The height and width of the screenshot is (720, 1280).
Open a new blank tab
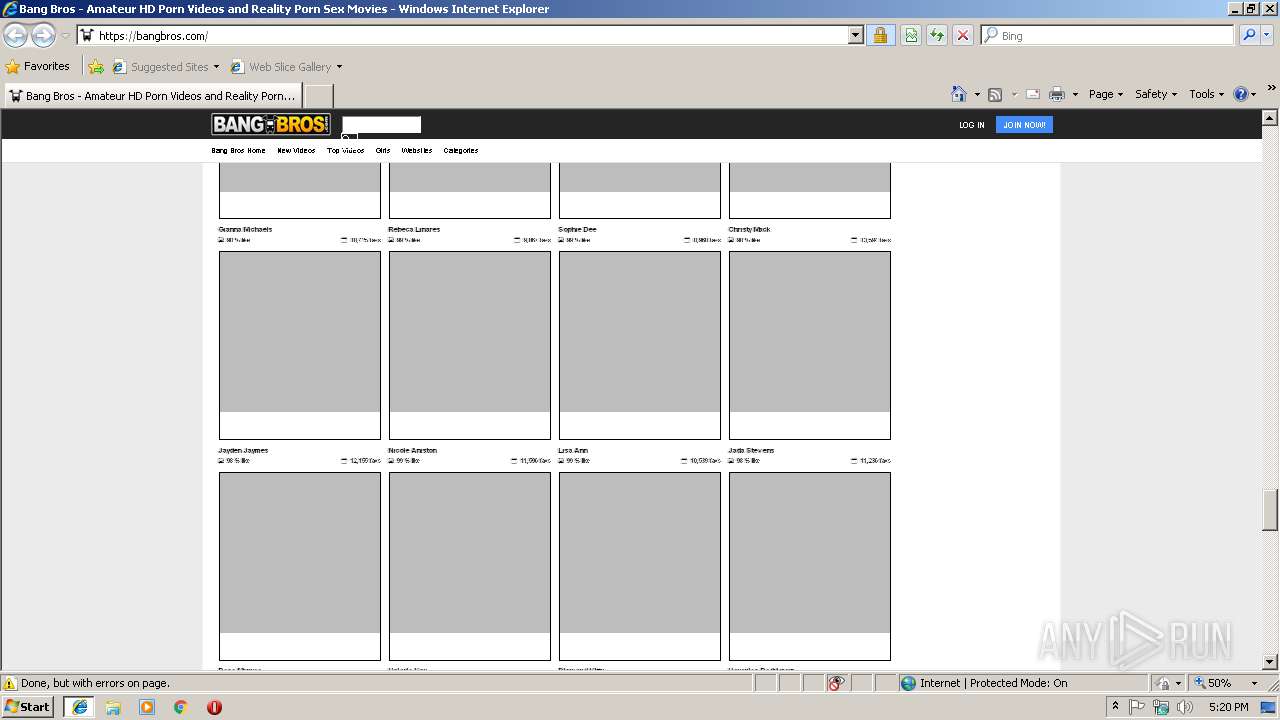318,96
